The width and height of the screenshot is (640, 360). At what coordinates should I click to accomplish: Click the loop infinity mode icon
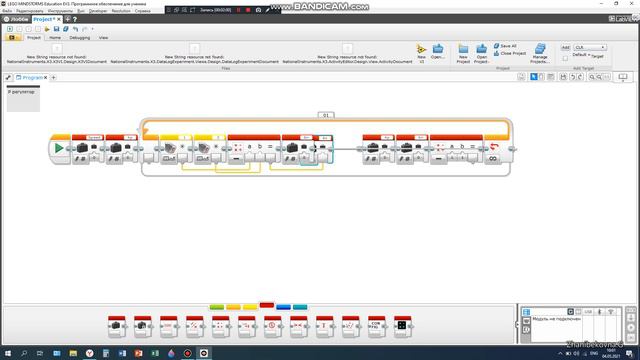click(493, 158)
